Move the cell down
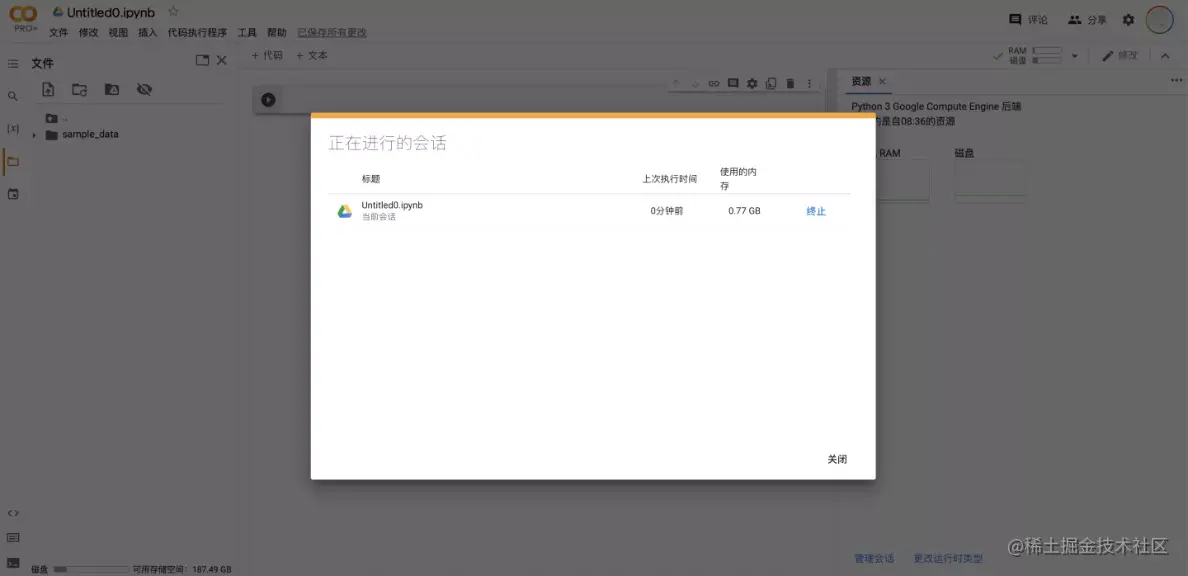This screenshot has height=576, width=1188. coord(695,83)
